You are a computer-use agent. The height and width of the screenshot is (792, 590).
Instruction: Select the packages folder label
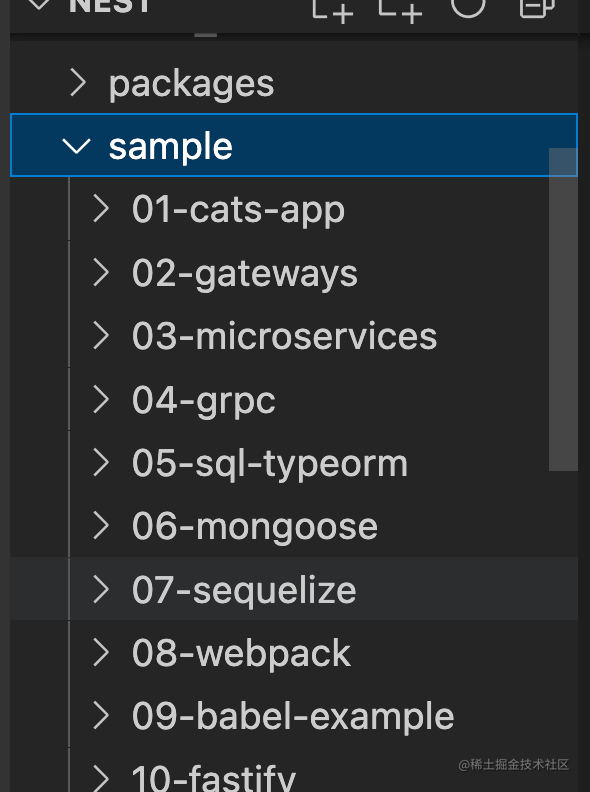pos(191,84)
